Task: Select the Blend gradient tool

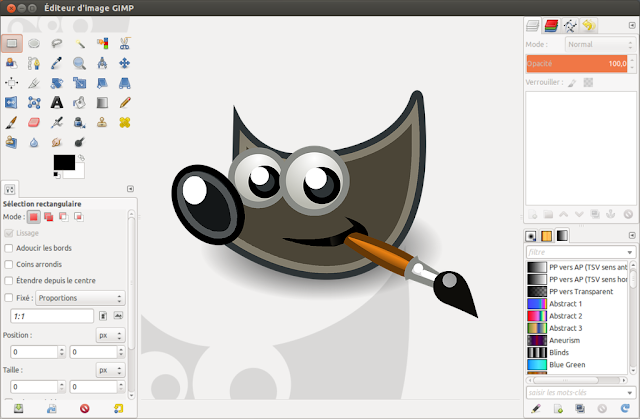Action: click(x=102, y=102)
